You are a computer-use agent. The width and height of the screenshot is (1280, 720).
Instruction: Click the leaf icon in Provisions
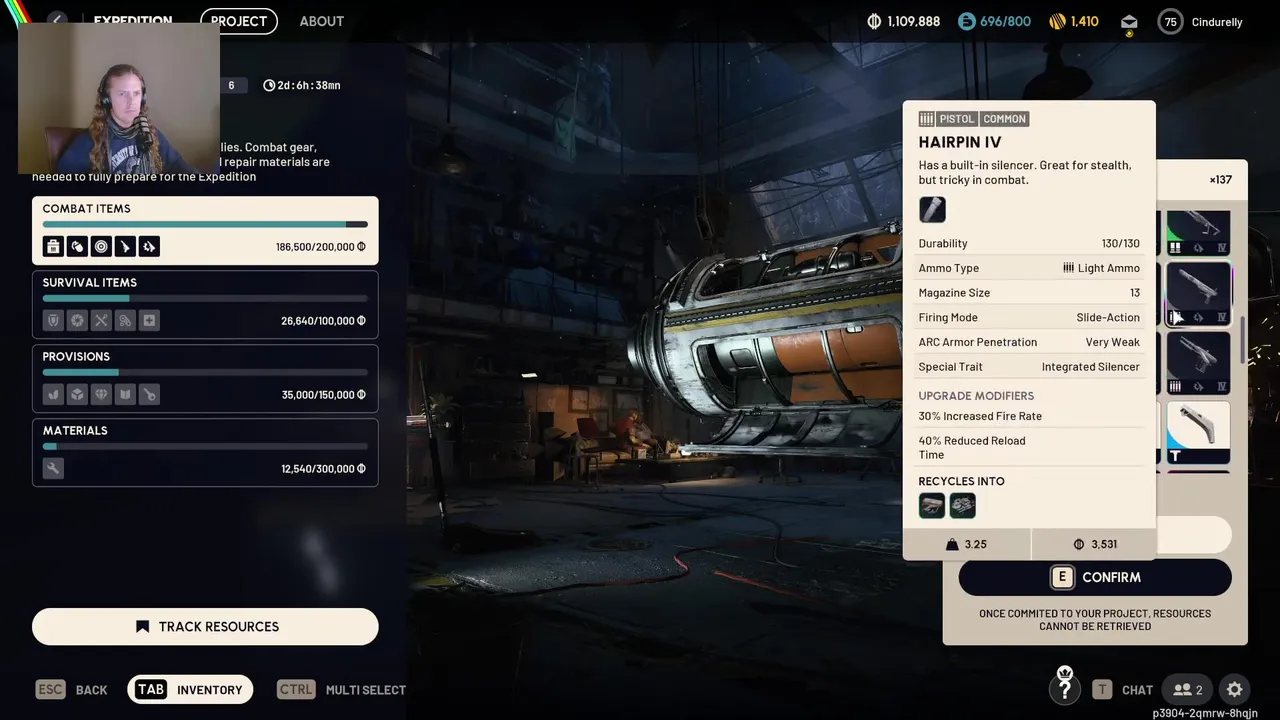click(x=53, y=395)
